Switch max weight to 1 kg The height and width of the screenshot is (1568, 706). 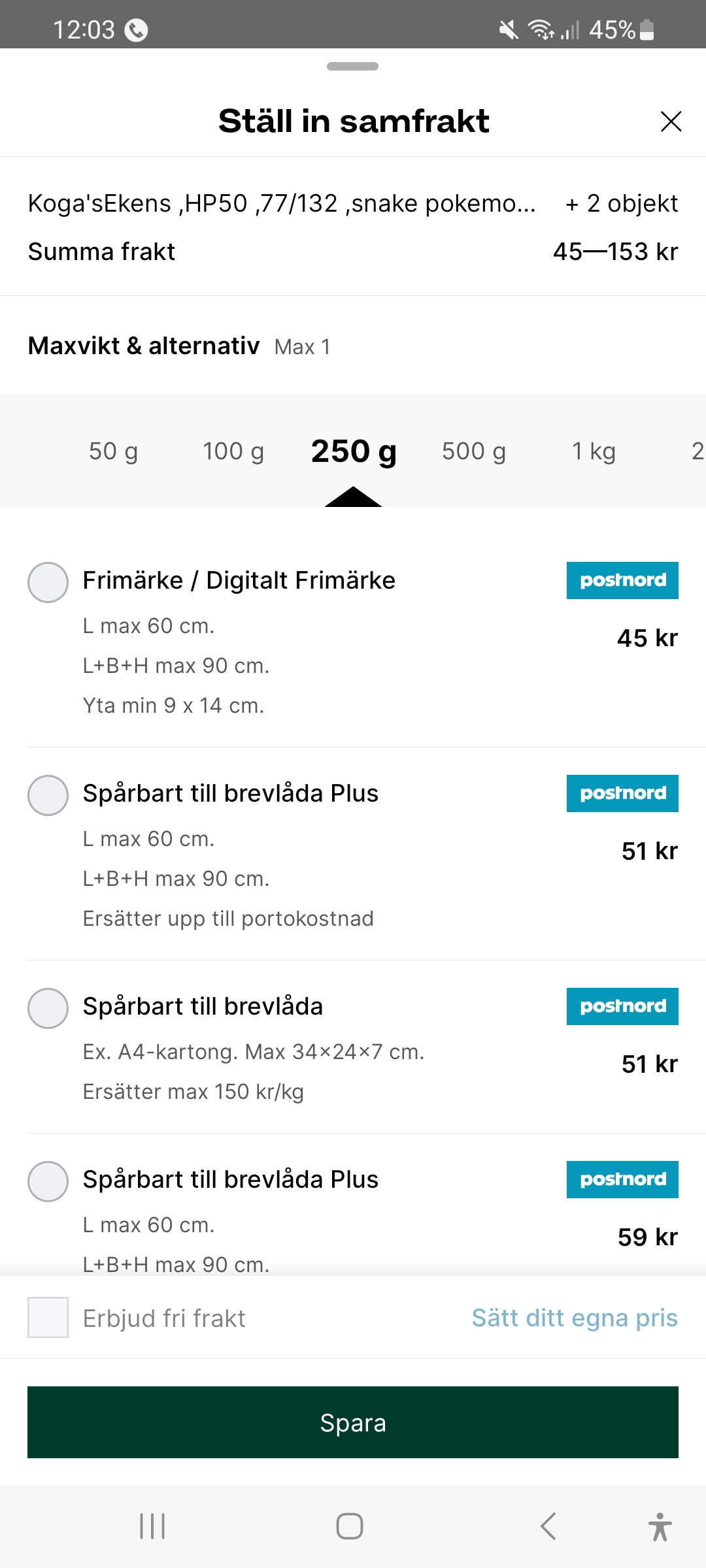(594, 451)
